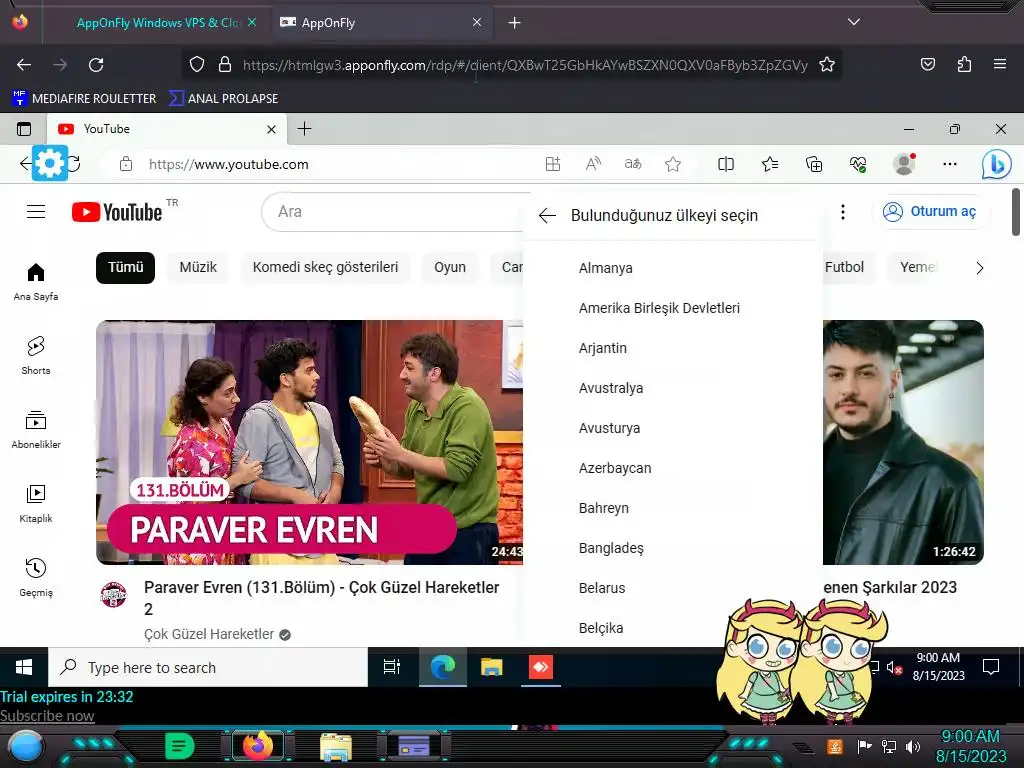Screen dimensions: 1024x768
Task: Open Firefox extensions icon
Action: [x=964, y=65]
